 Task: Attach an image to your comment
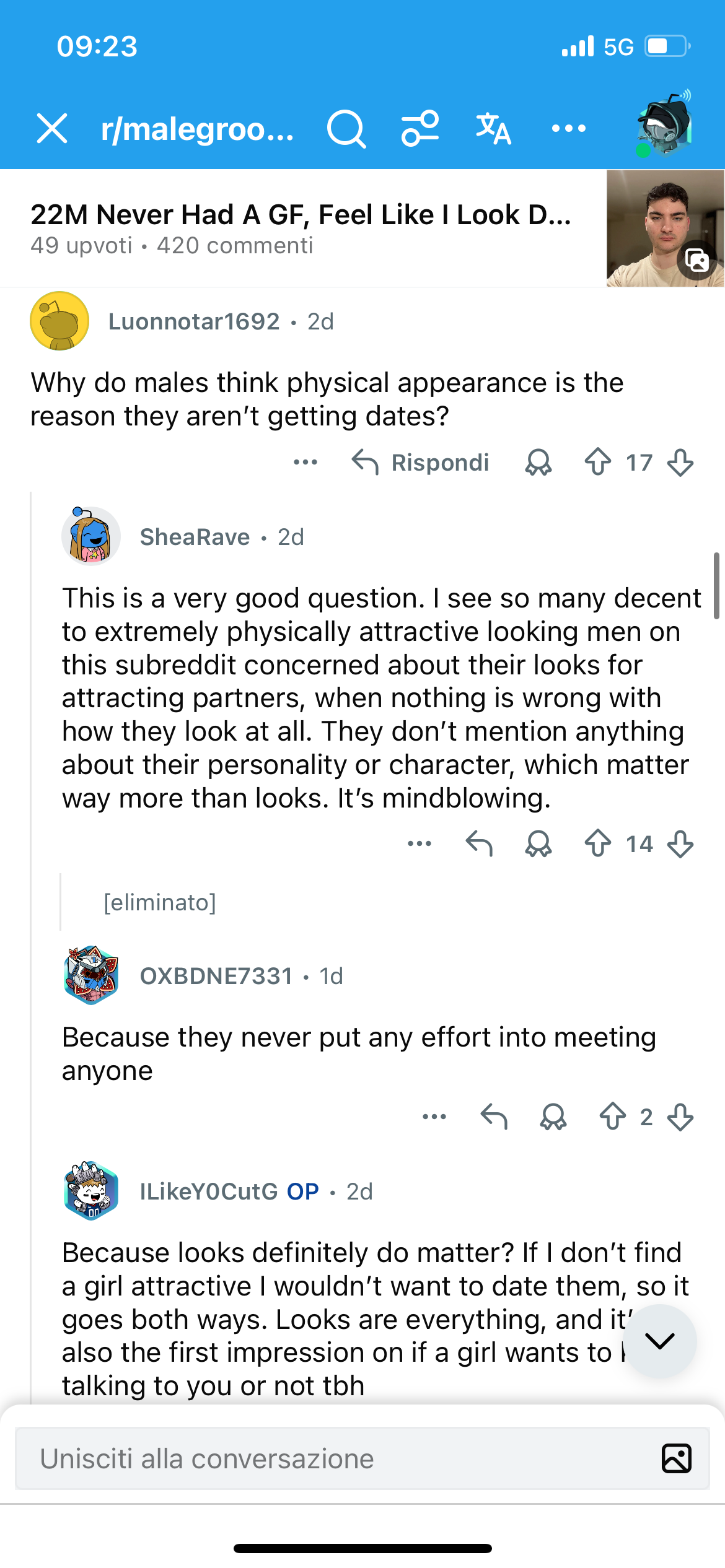pos(676,1458)
